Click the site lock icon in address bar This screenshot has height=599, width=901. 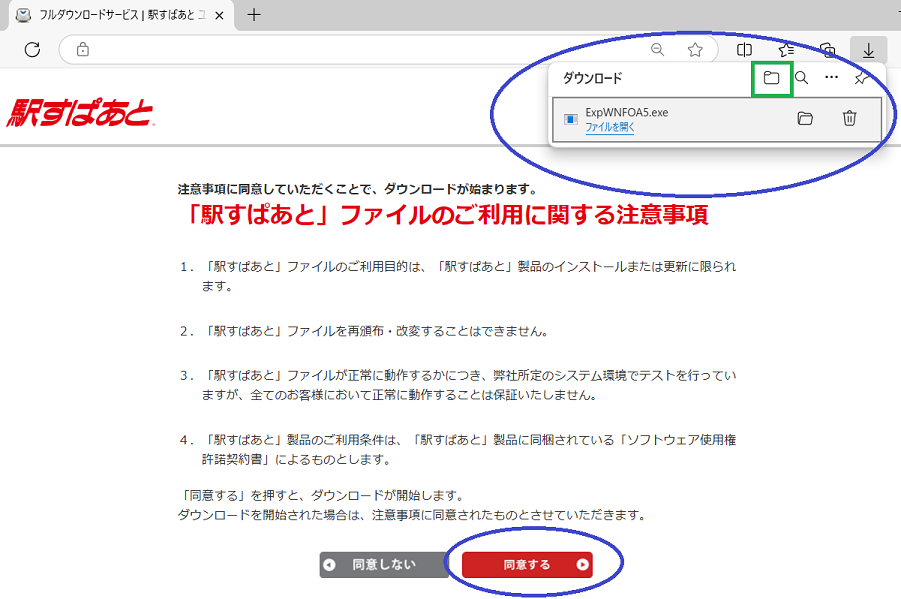pos(83,49)
